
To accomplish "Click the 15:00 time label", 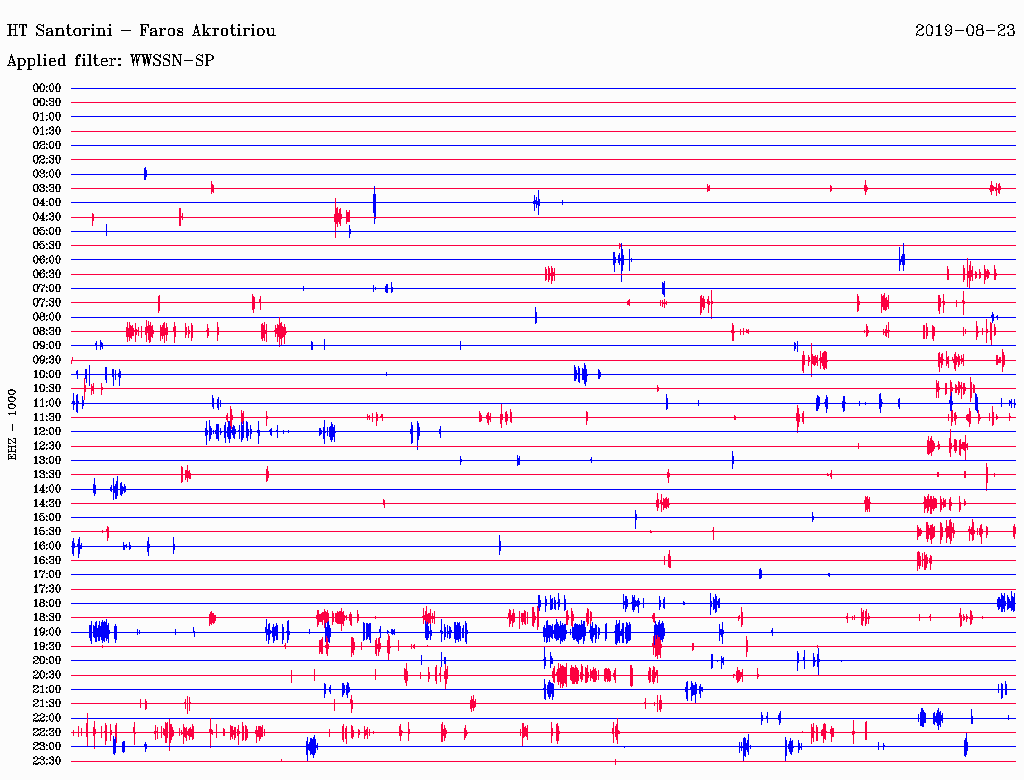I will (47, 517).
